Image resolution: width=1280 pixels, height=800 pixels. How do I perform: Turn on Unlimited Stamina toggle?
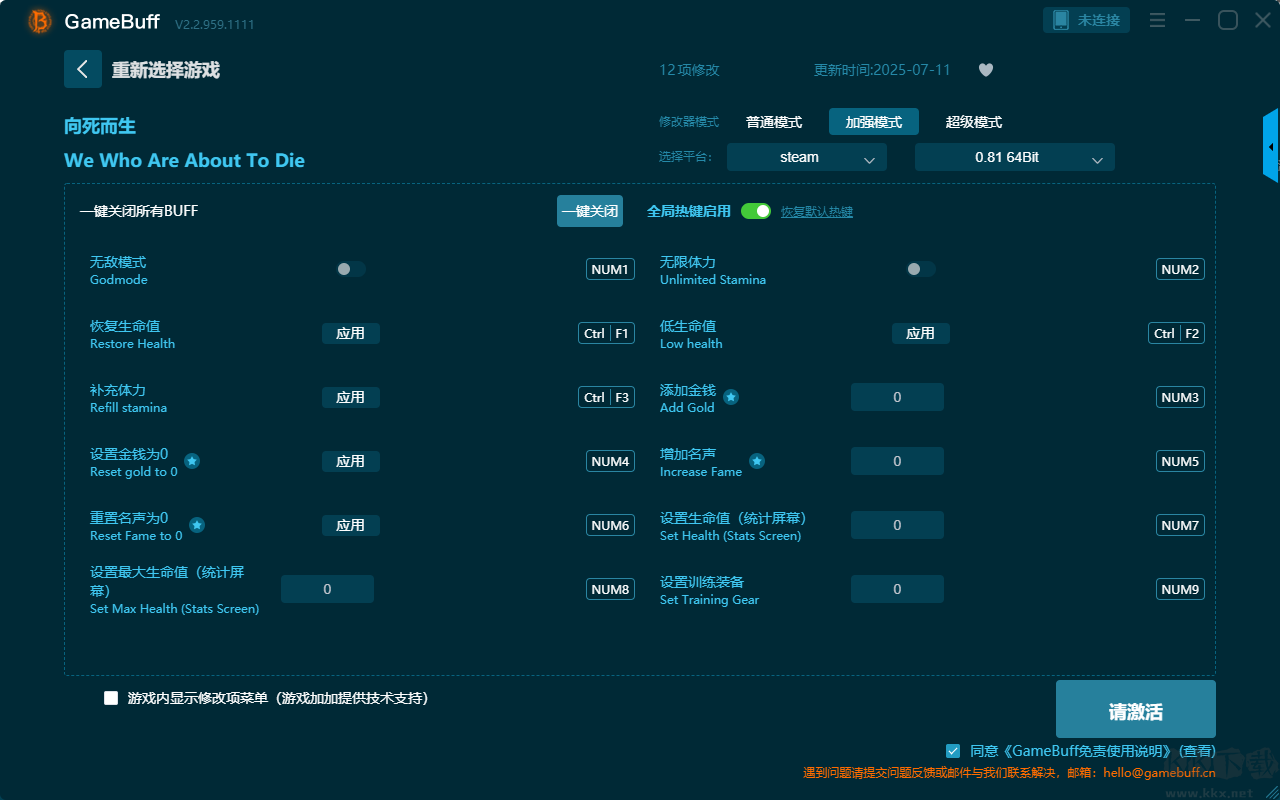920,269
